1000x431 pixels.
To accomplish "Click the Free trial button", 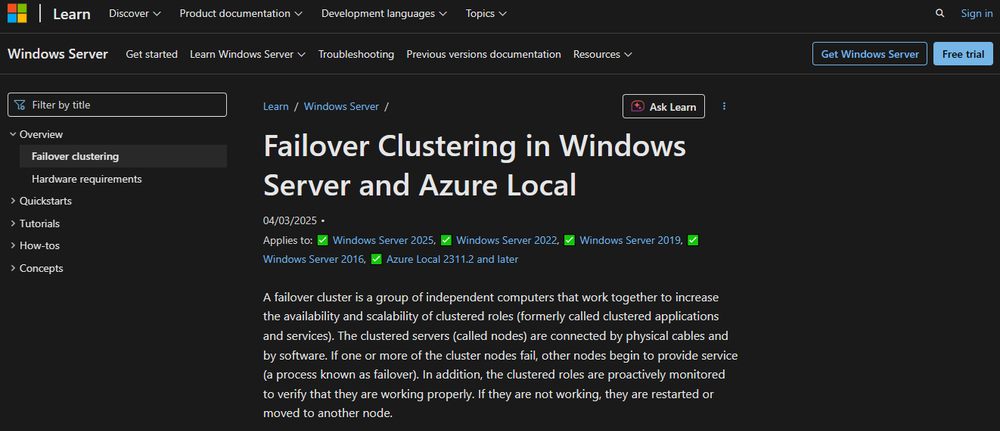I will [x=963, y=54].
